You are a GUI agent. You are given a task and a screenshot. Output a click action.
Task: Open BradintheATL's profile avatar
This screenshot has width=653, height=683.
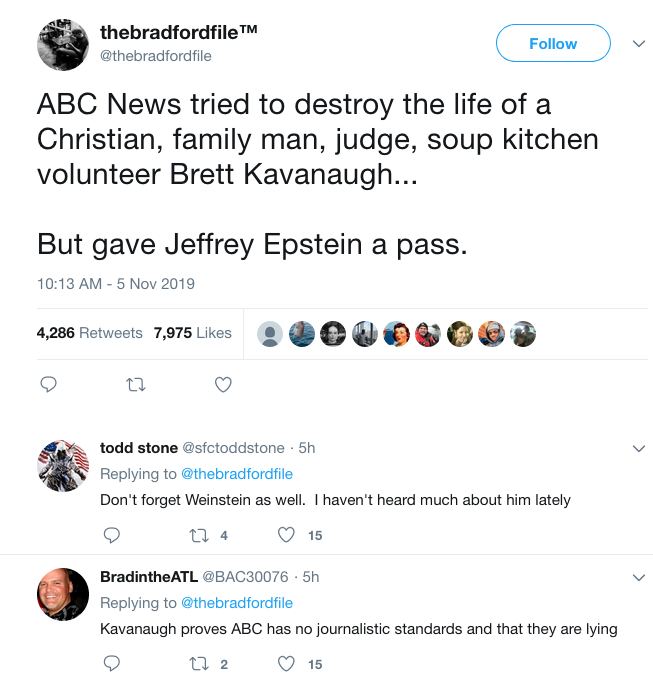(x=63, y=594)
